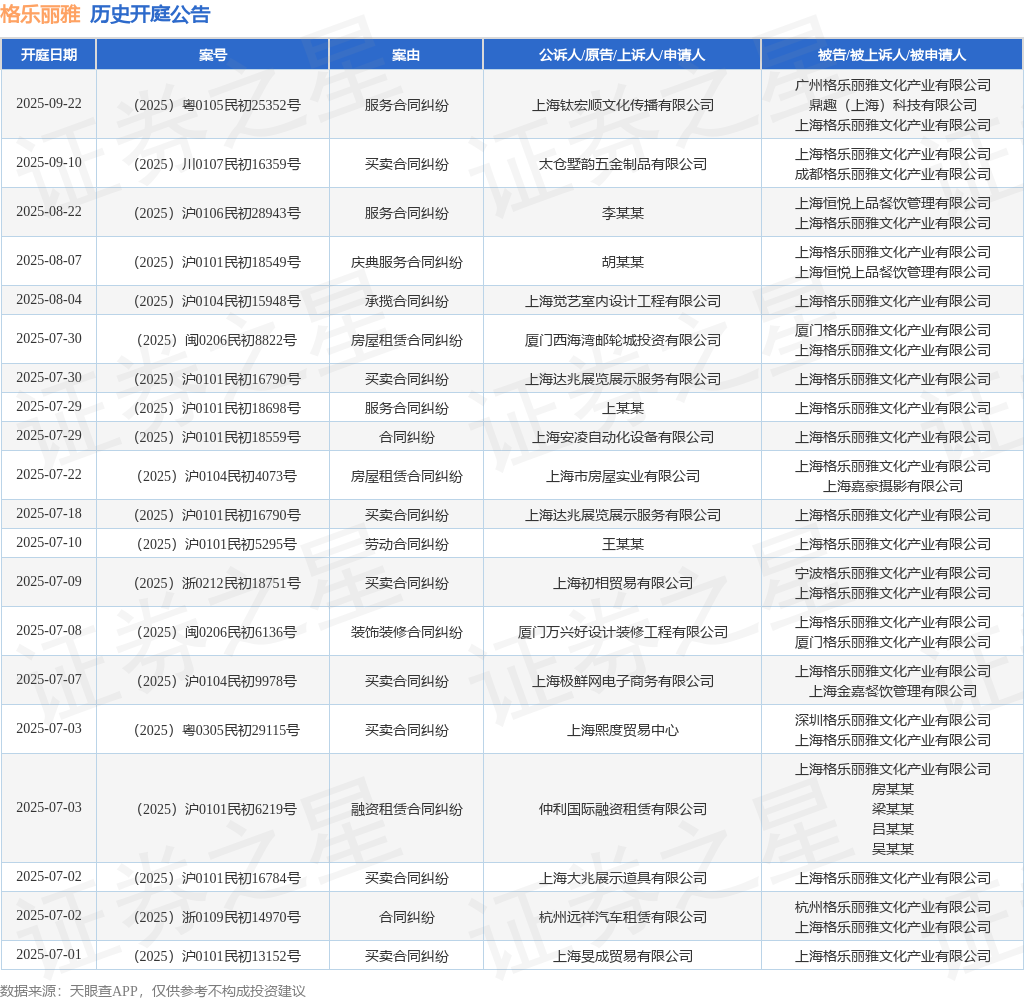Viewport: 1024px width, 1000px height.
Task: Click the 被告/被上诉人/被申请人 header
Action: click(x=892, y=55)
